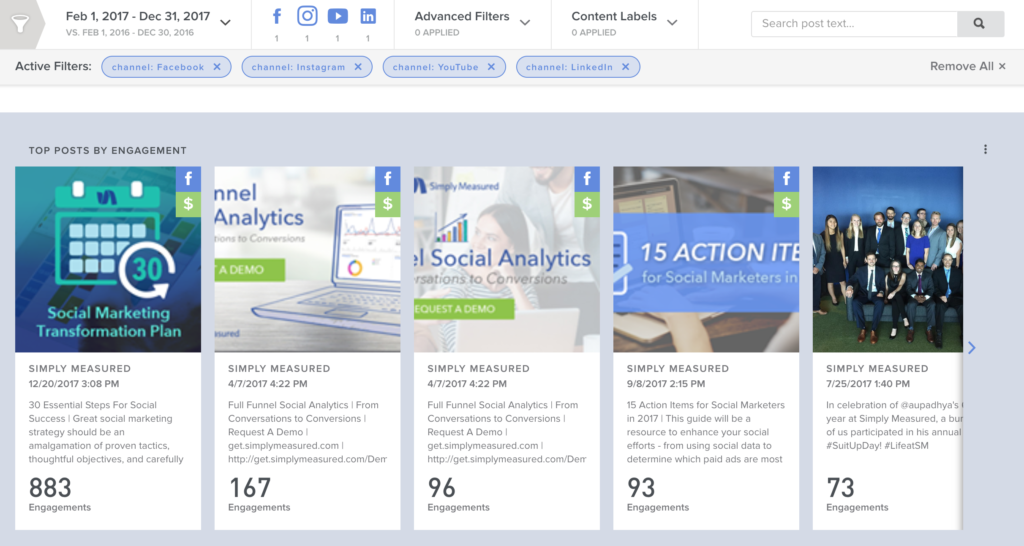The height and width of the screenshot is (546, 1024).
Task: Open the Social Marketing Transformation Plan thumbnail
Action: [108, 259]
